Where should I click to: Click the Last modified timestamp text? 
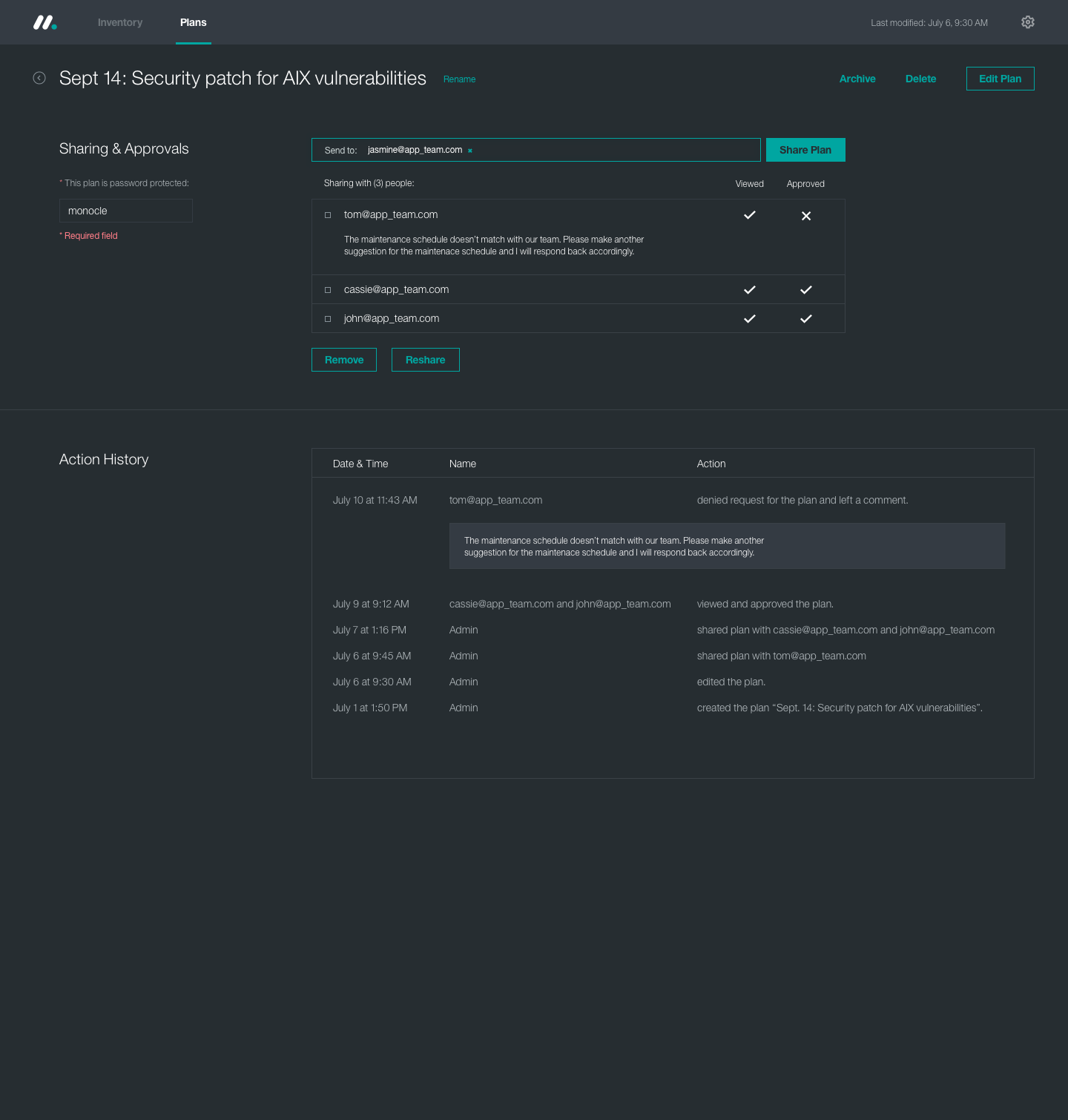929,23
